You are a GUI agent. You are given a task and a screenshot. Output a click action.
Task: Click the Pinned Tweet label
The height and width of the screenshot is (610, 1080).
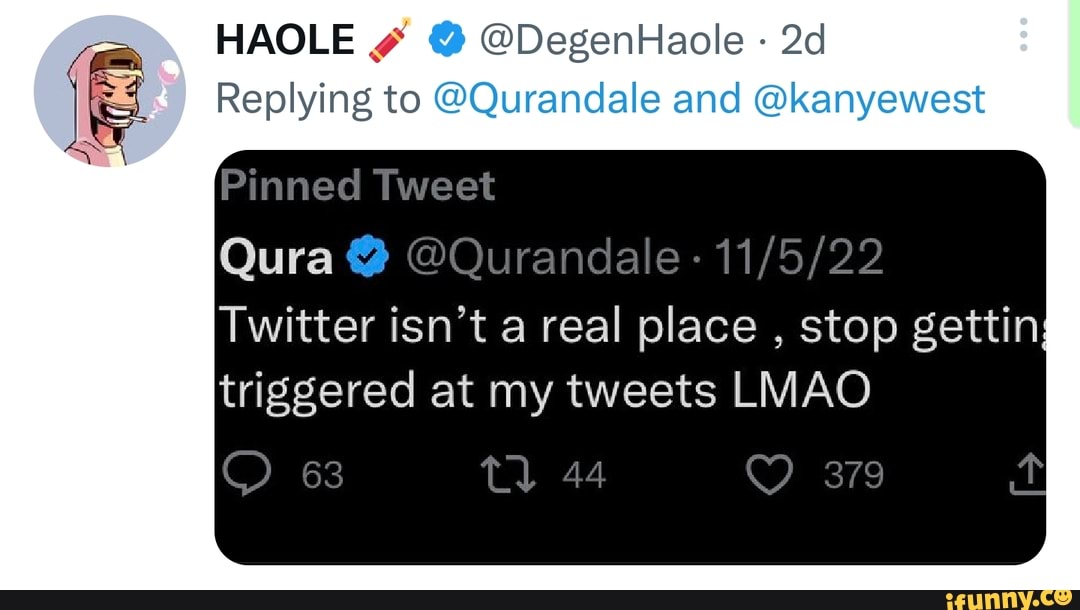coord(356,186)
